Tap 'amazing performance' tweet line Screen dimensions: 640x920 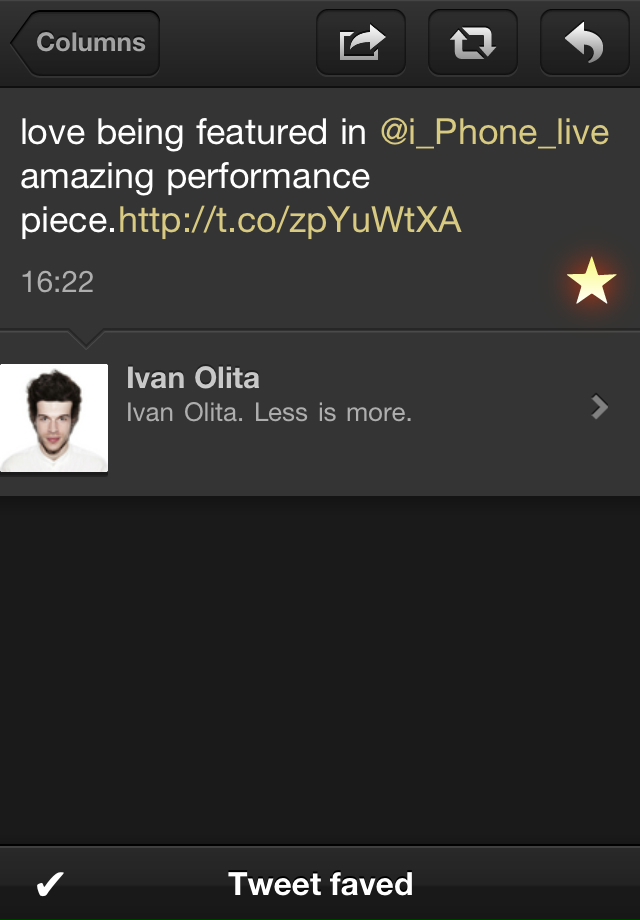pyautogui.click(x=195, y=177)
